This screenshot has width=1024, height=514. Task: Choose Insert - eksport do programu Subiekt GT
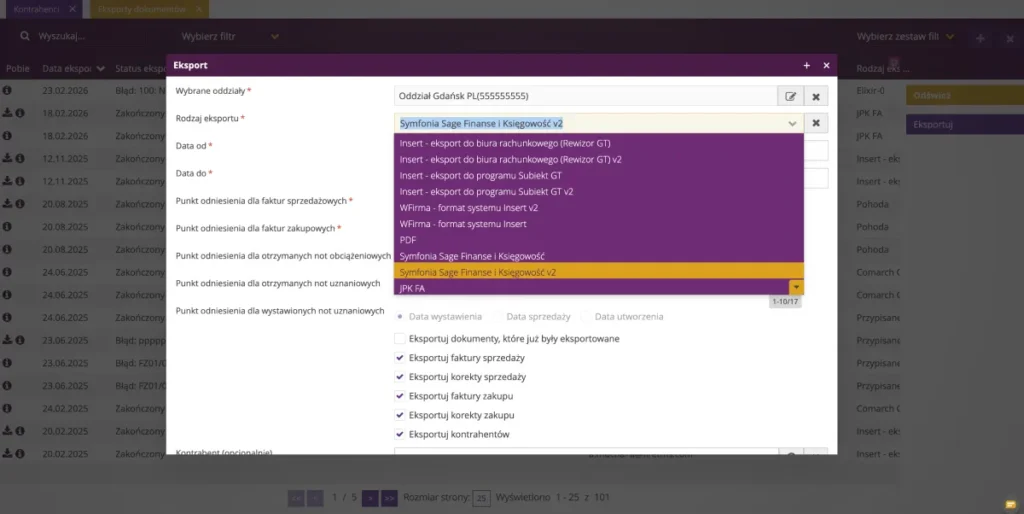(598, 175)
